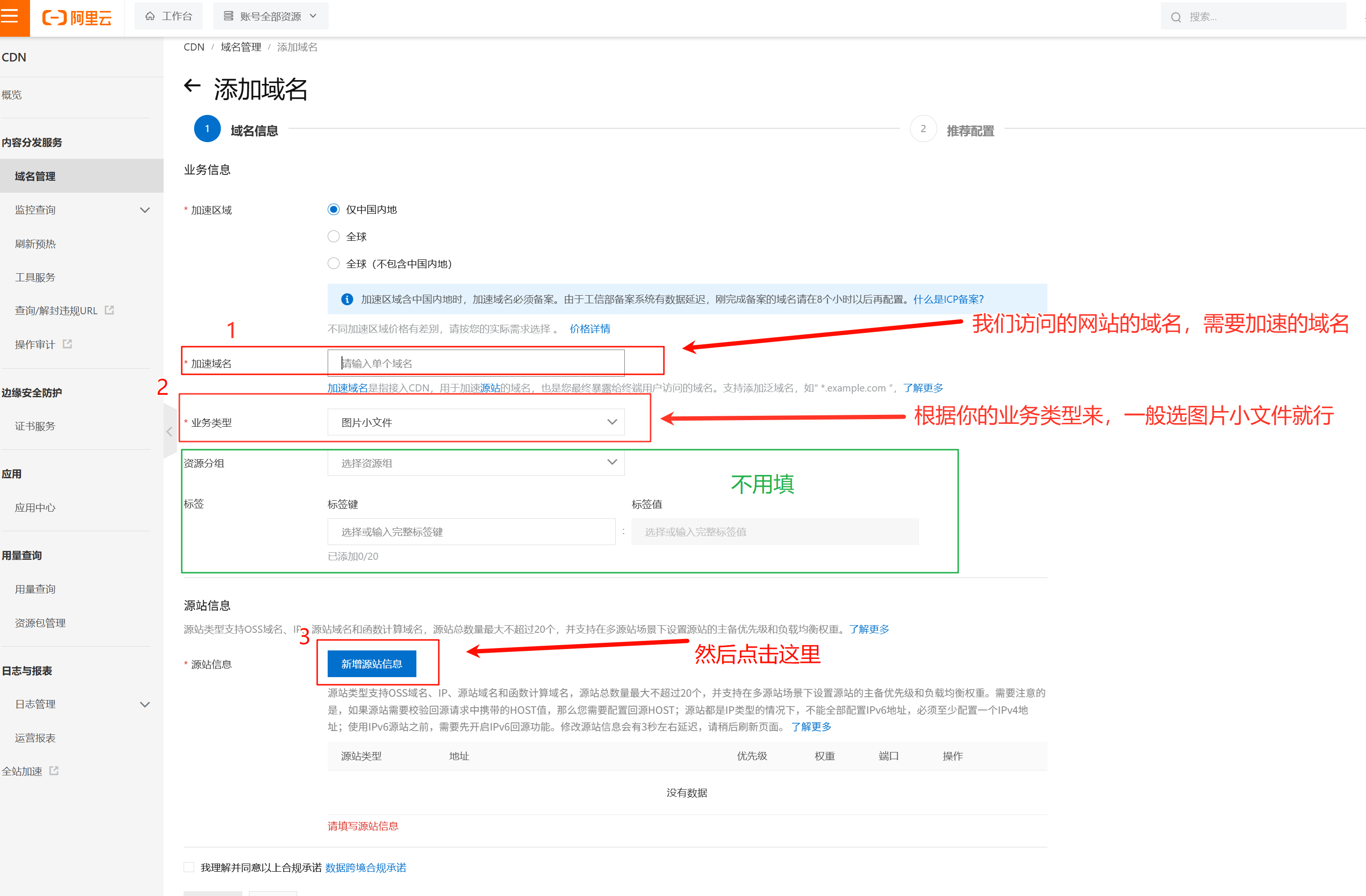Open 工作台 via the home icon
The width and height of the screenshot is (1366, 896).
click(x=150, y=16)
